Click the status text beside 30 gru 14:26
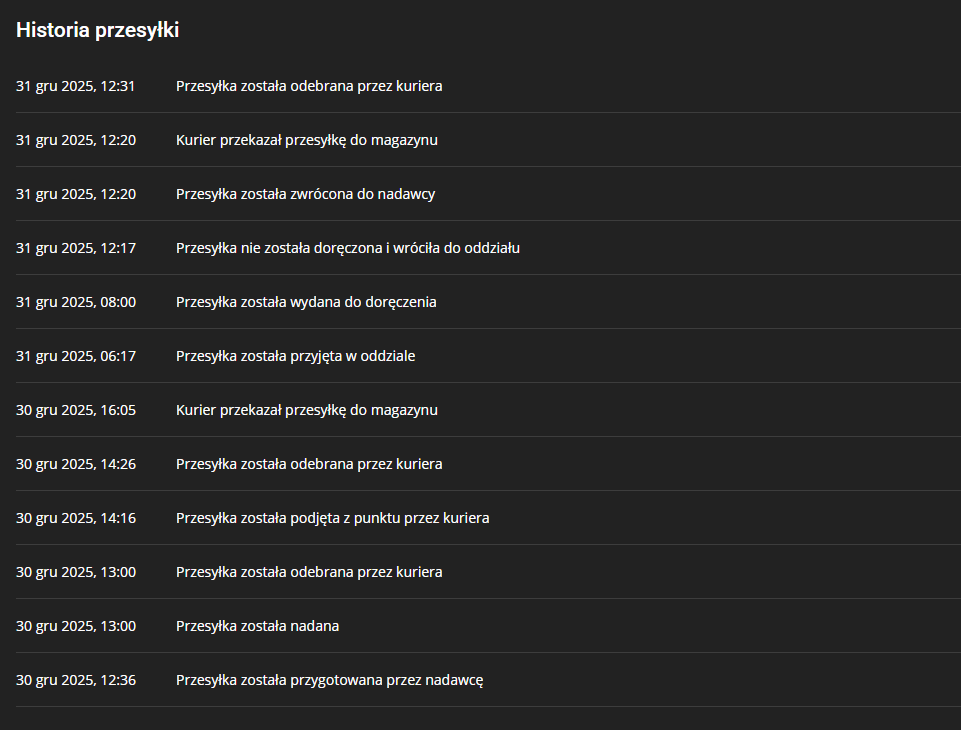This screenshot has height=730, width=961. click(309, 464)
